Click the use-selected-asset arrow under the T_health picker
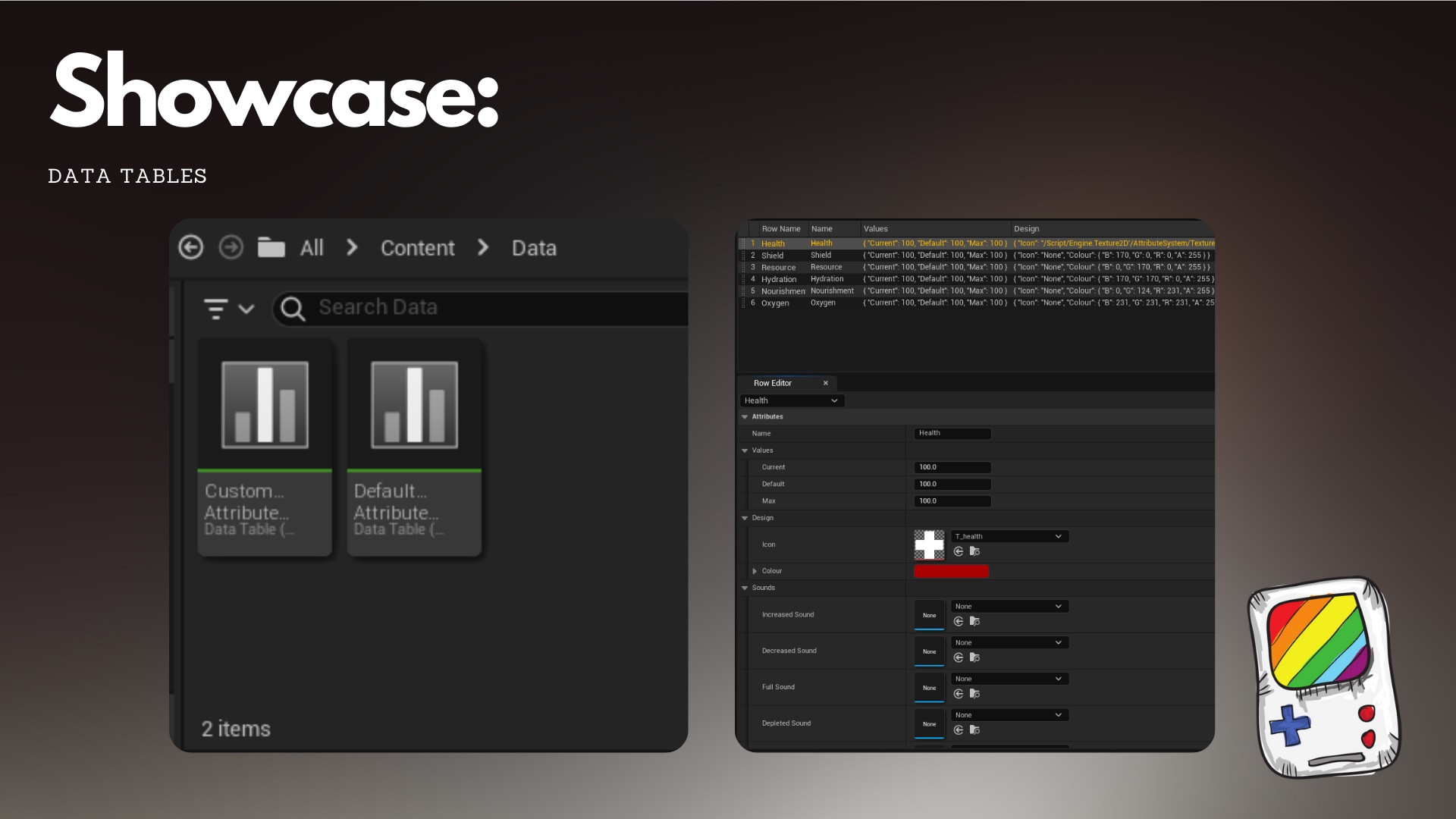The image size is (1456, 819). [x=958, y=551]
